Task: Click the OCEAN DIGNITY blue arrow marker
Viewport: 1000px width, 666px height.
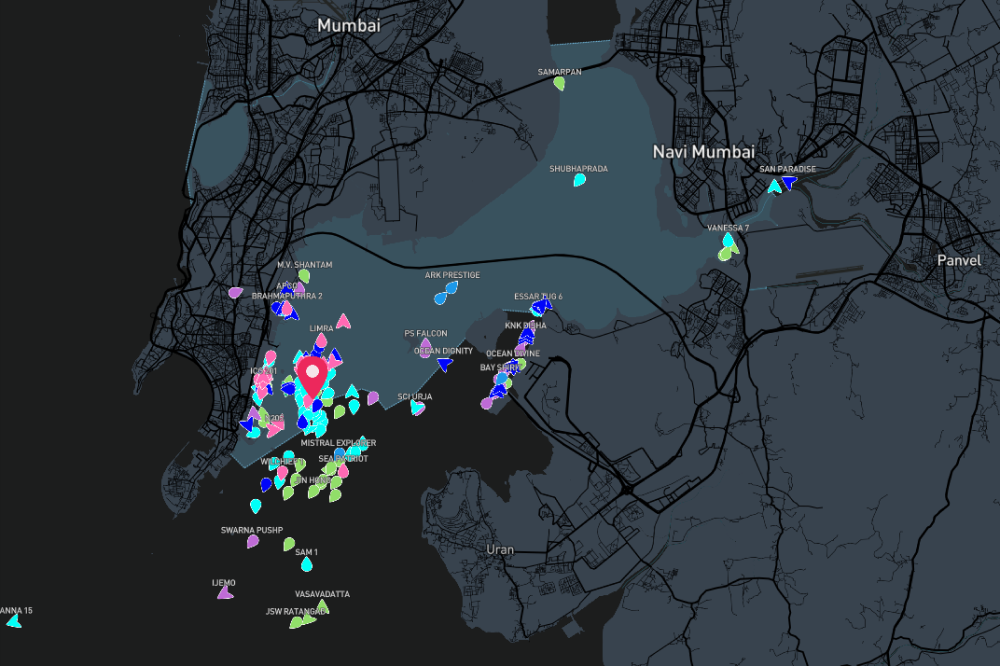Action: tap(444, 364)
